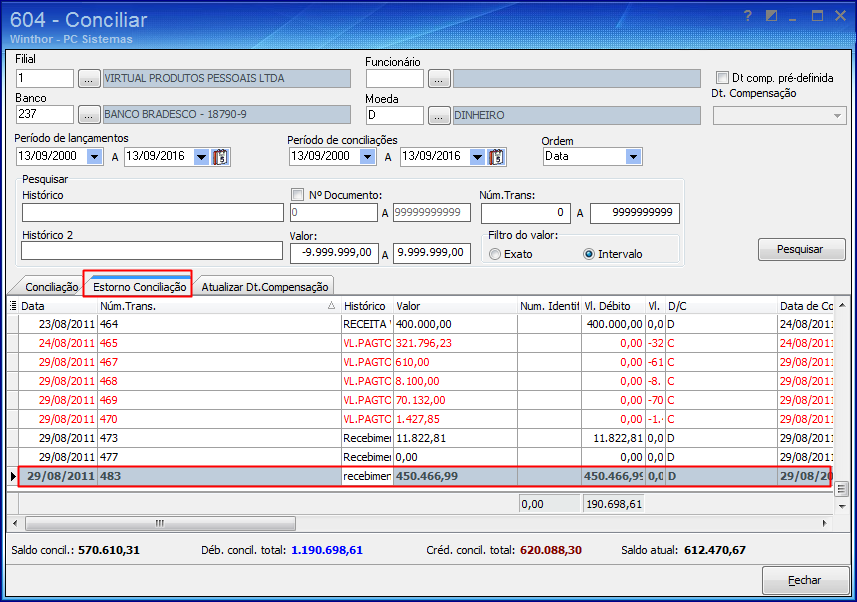Click the Nº Documento start field
This screenshot has width=857, height=602.
click(333, 213)
